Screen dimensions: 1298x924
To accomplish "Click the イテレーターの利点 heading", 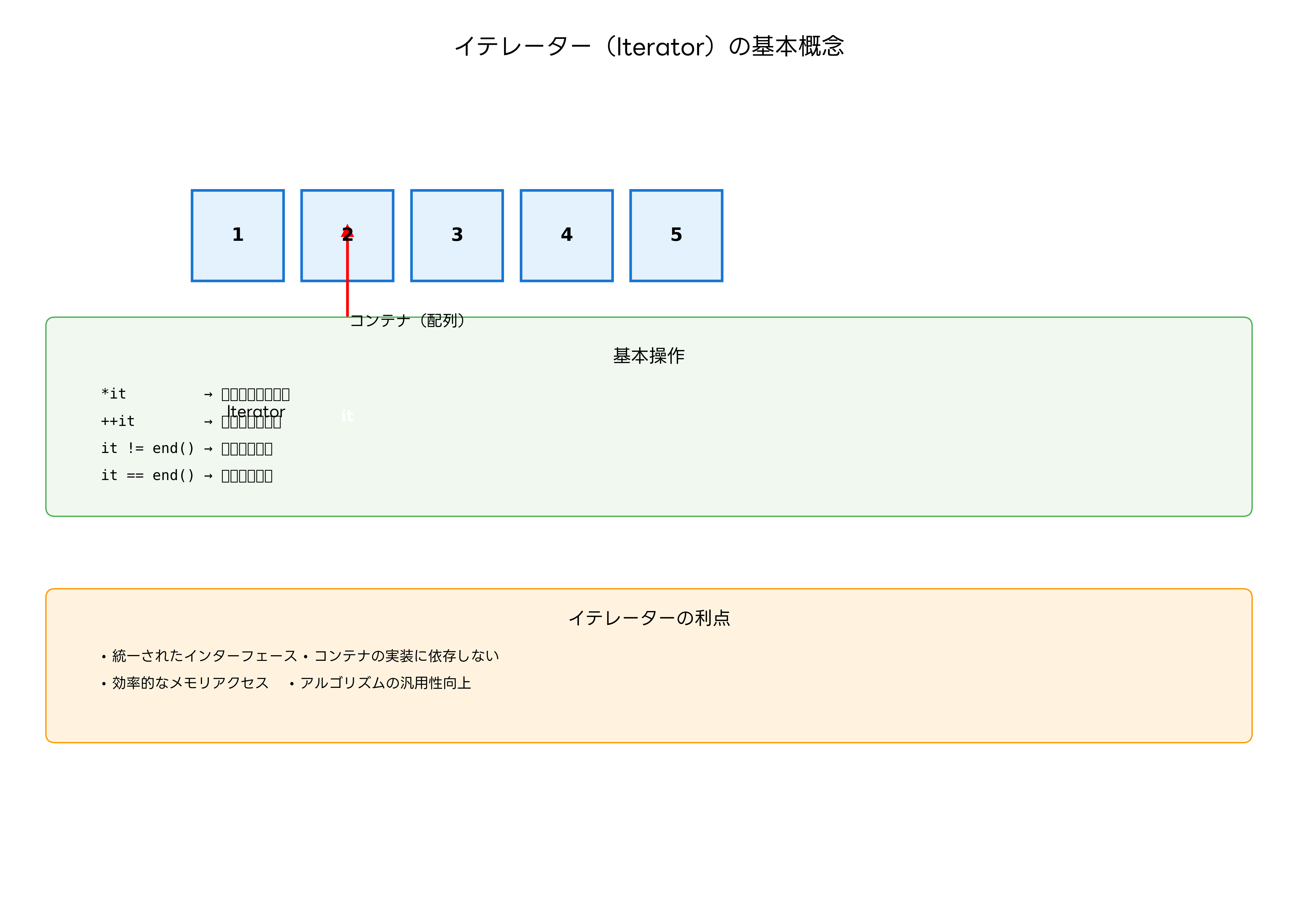I will [649, 618].
